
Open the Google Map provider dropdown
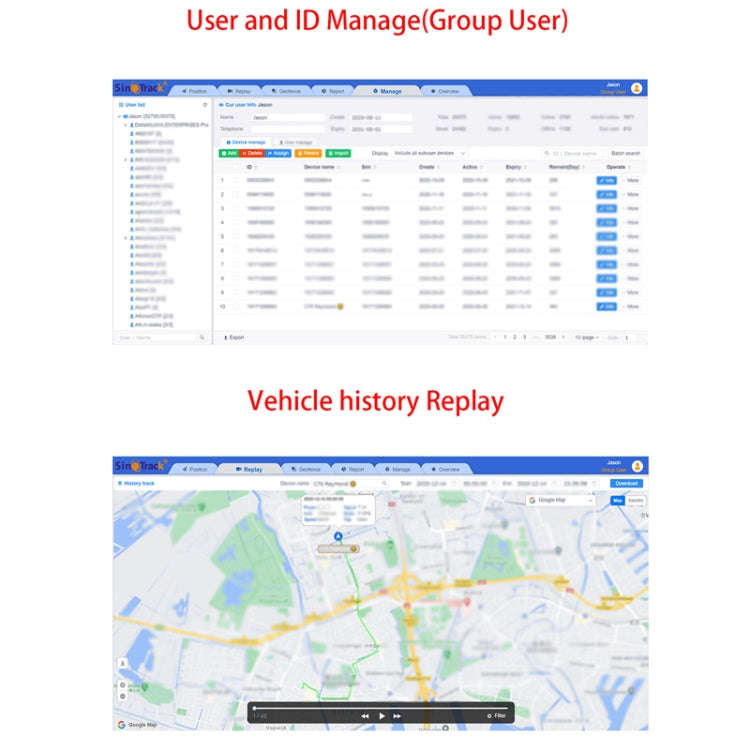click(x=561, y=500)
